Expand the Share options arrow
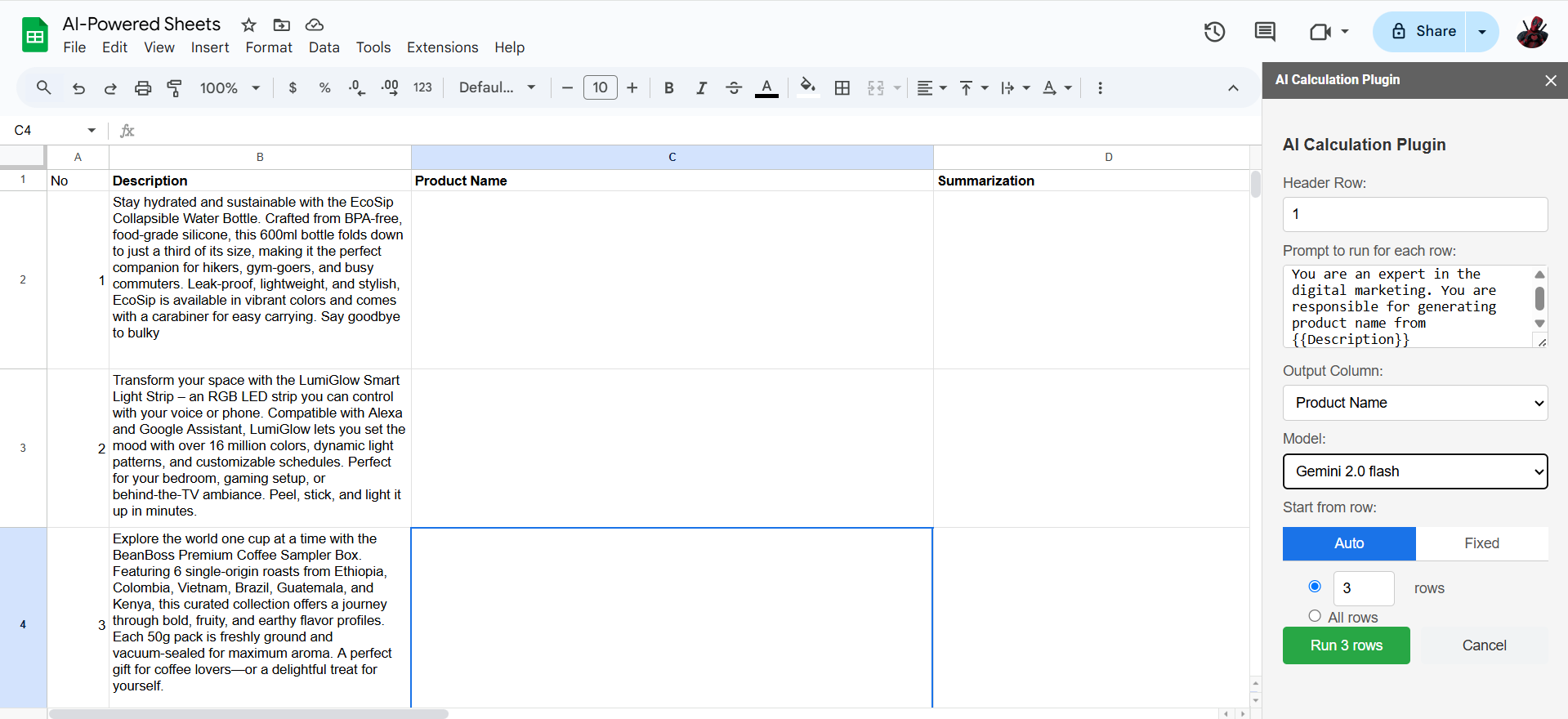This screenshot has width=1568, height=719. pyautogui.click(x=1482, y=32)
